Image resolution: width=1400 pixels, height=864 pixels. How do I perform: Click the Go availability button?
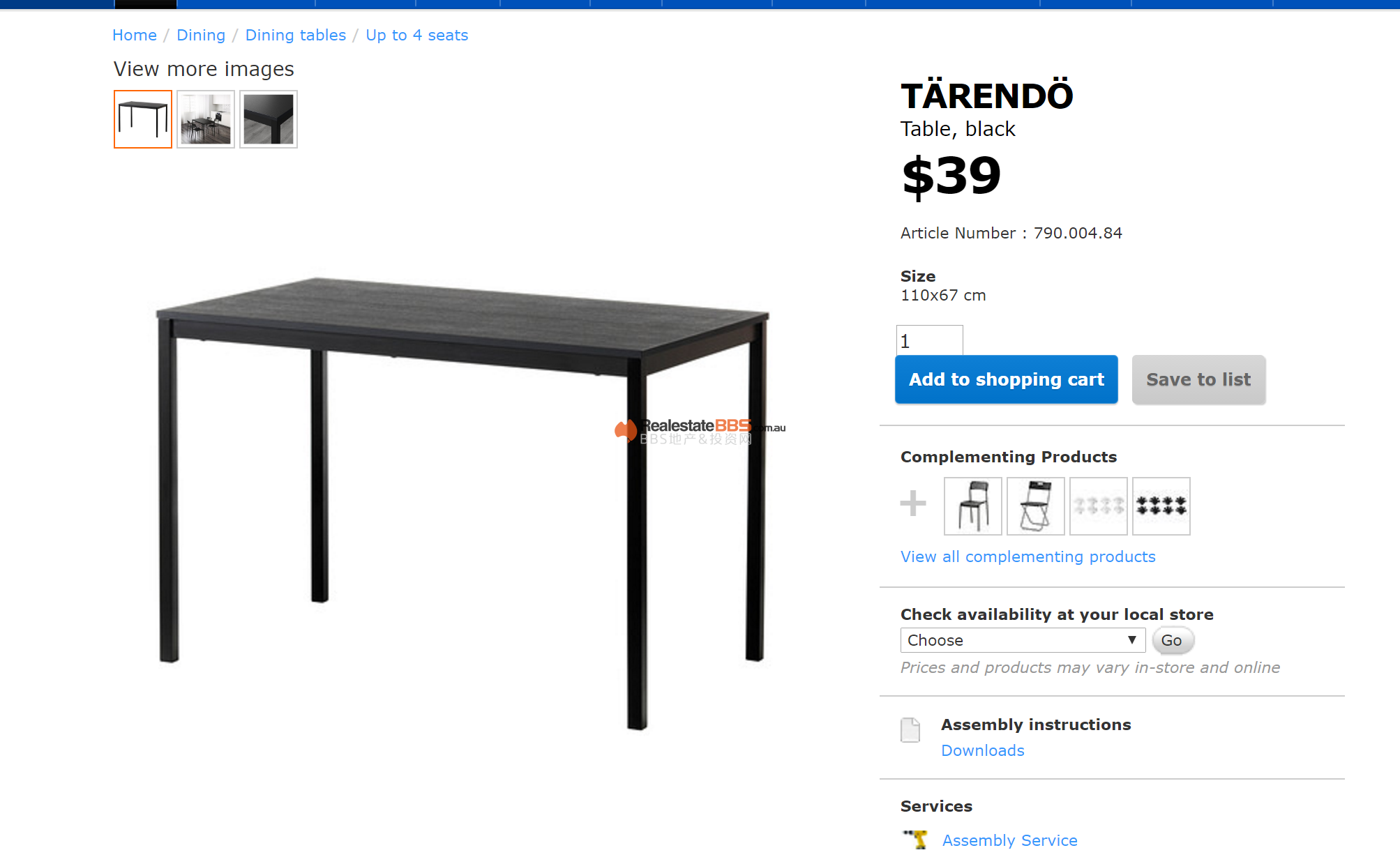pyautogui.click(x=1172, y=640)
